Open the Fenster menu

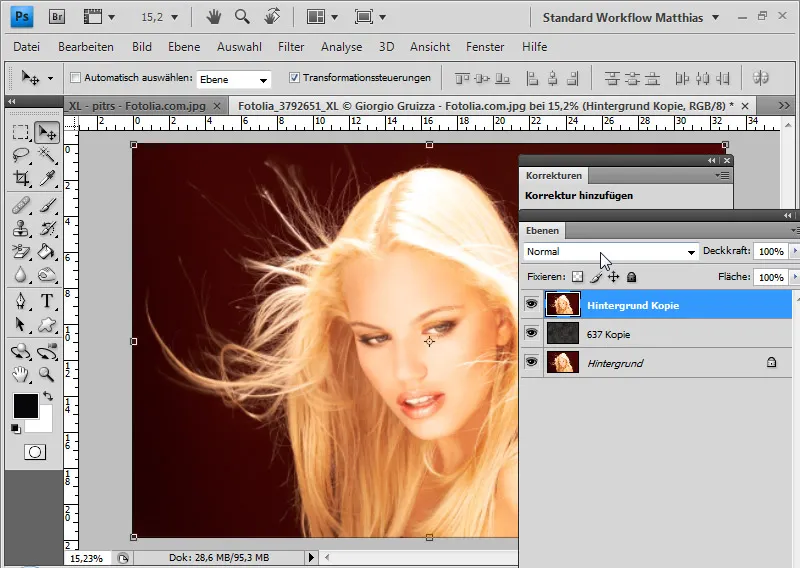(x=485, y=47)
